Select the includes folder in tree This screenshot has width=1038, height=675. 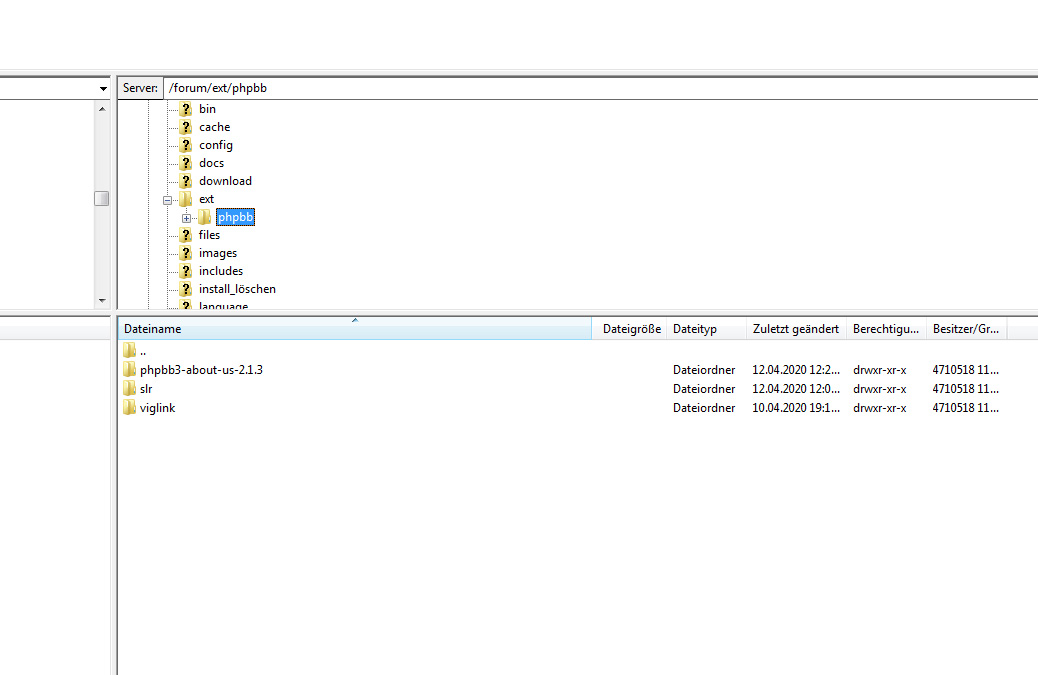point(221,271)
